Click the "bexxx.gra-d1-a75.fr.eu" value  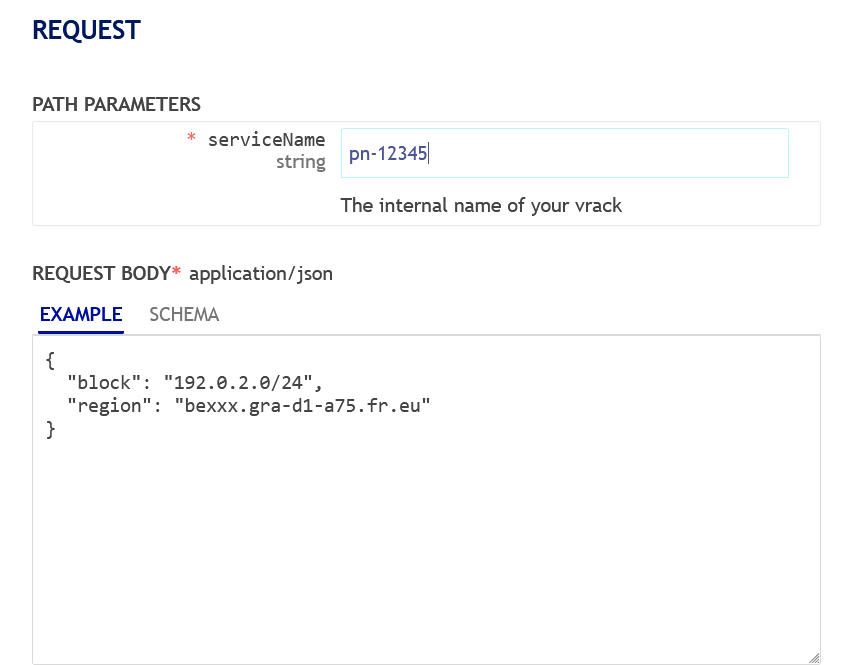point(302,406)
